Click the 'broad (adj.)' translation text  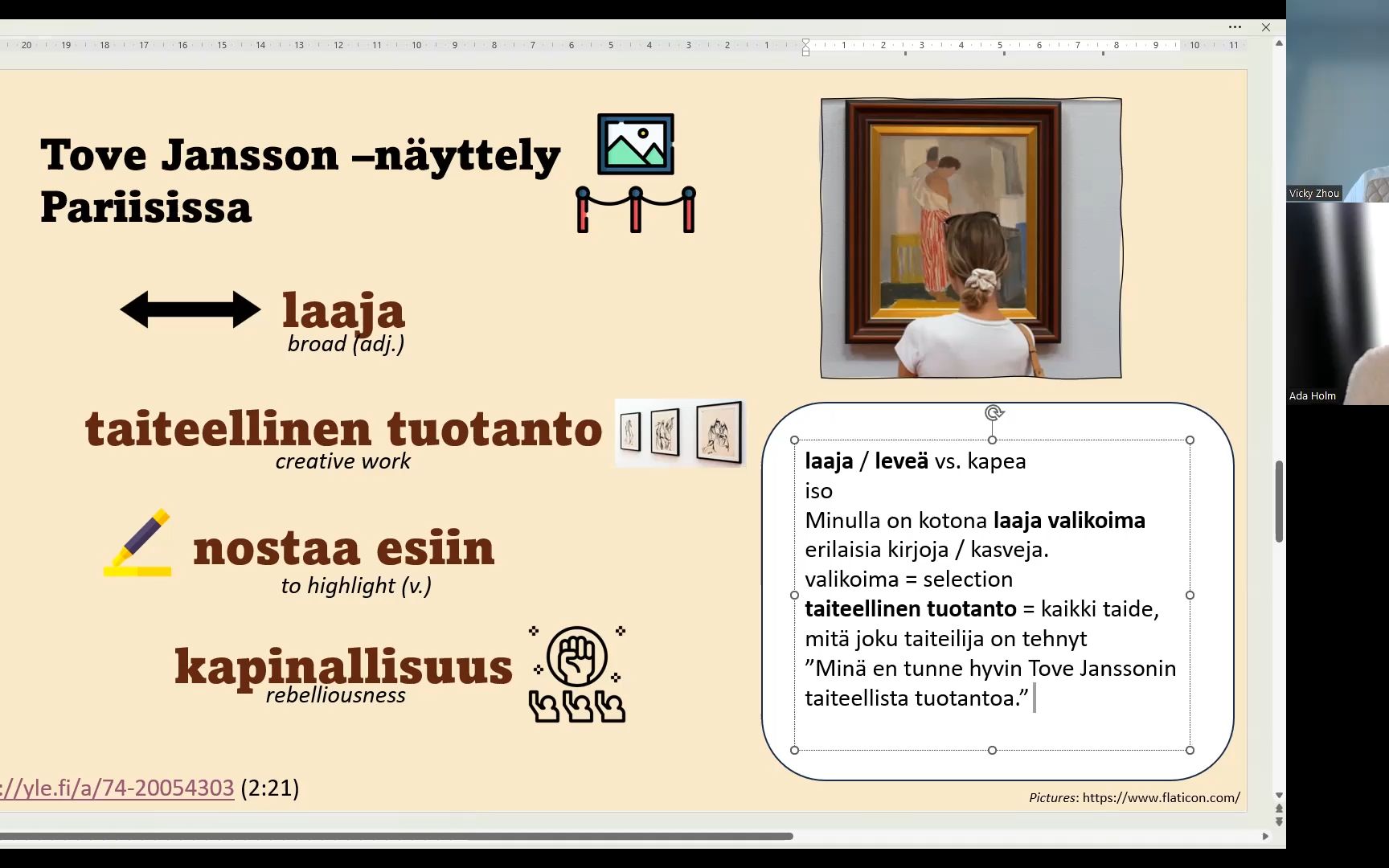point(346,344)
